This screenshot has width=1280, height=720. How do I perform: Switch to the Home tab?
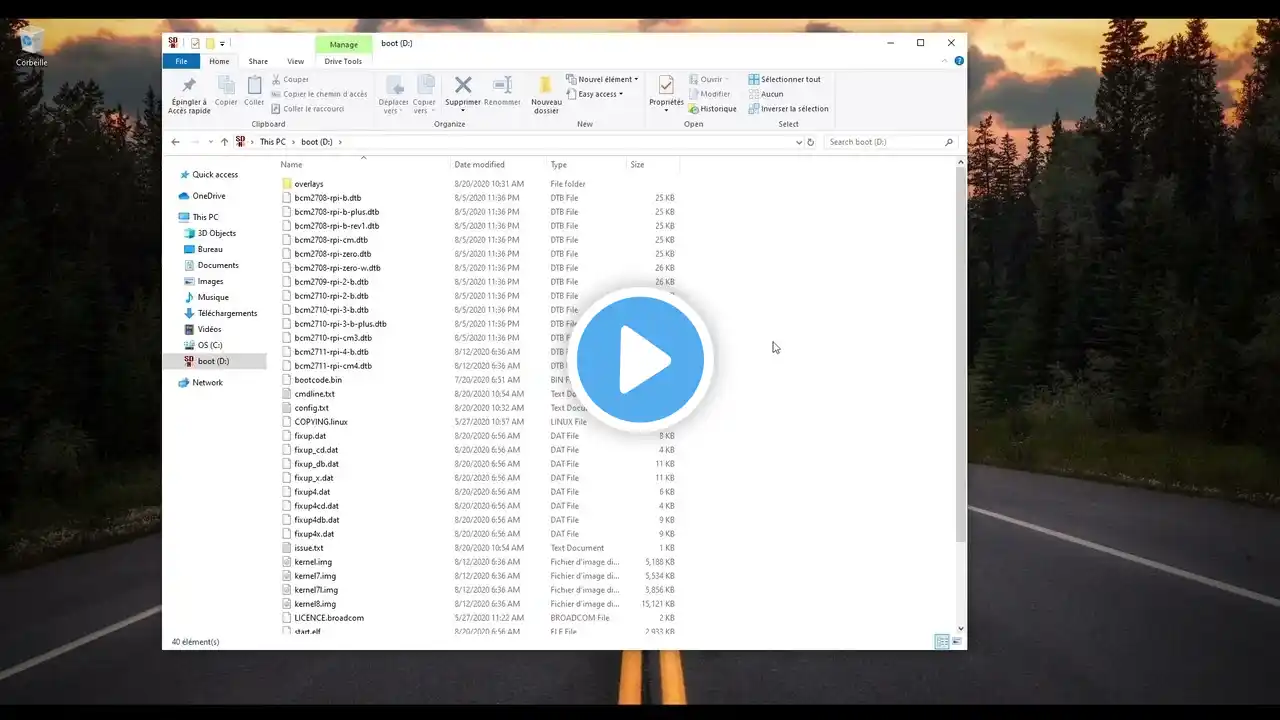pos(219,61)
